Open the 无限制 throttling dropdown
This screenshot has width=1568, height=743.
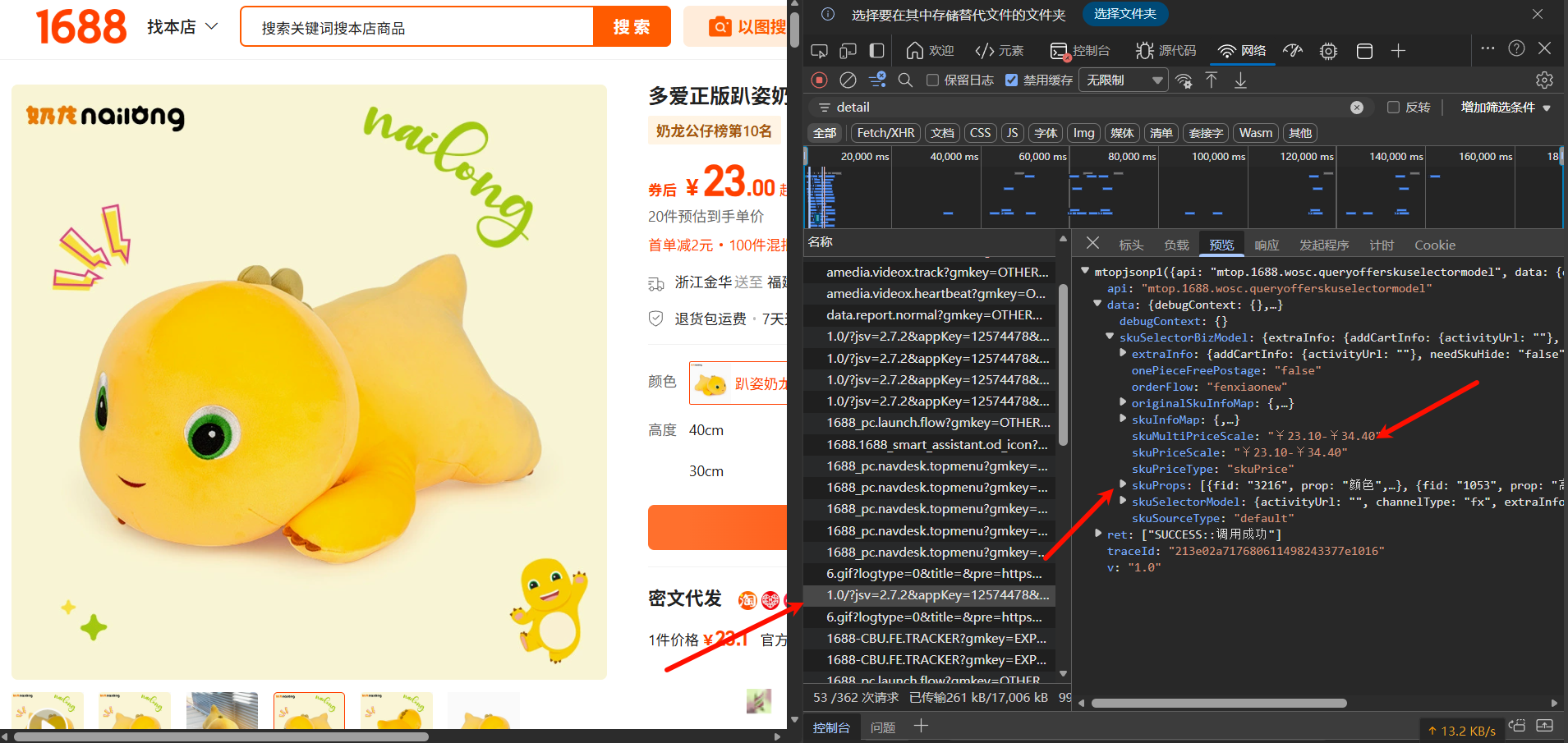point(1123,80)
